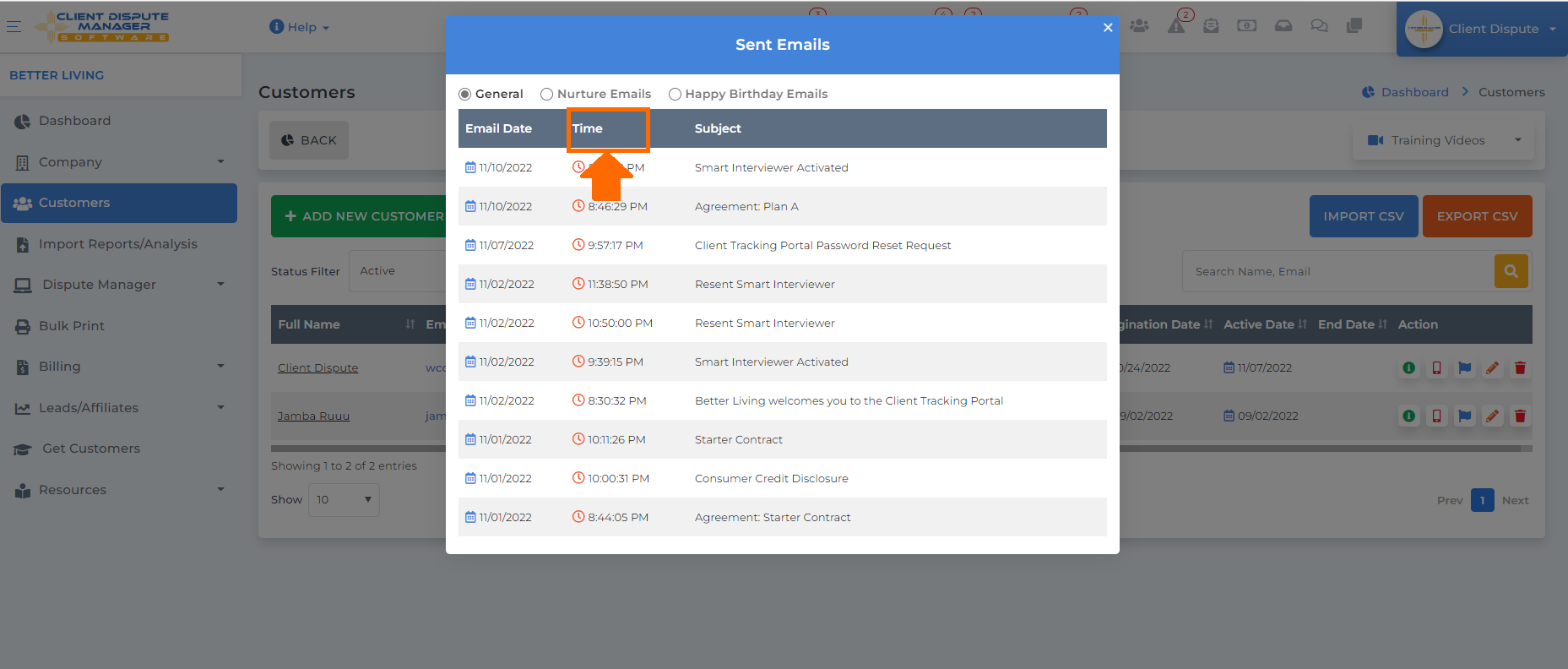Click the yellow search magnifier button
Screen dimensions: 1568x669
click(x=1511, y=271)
